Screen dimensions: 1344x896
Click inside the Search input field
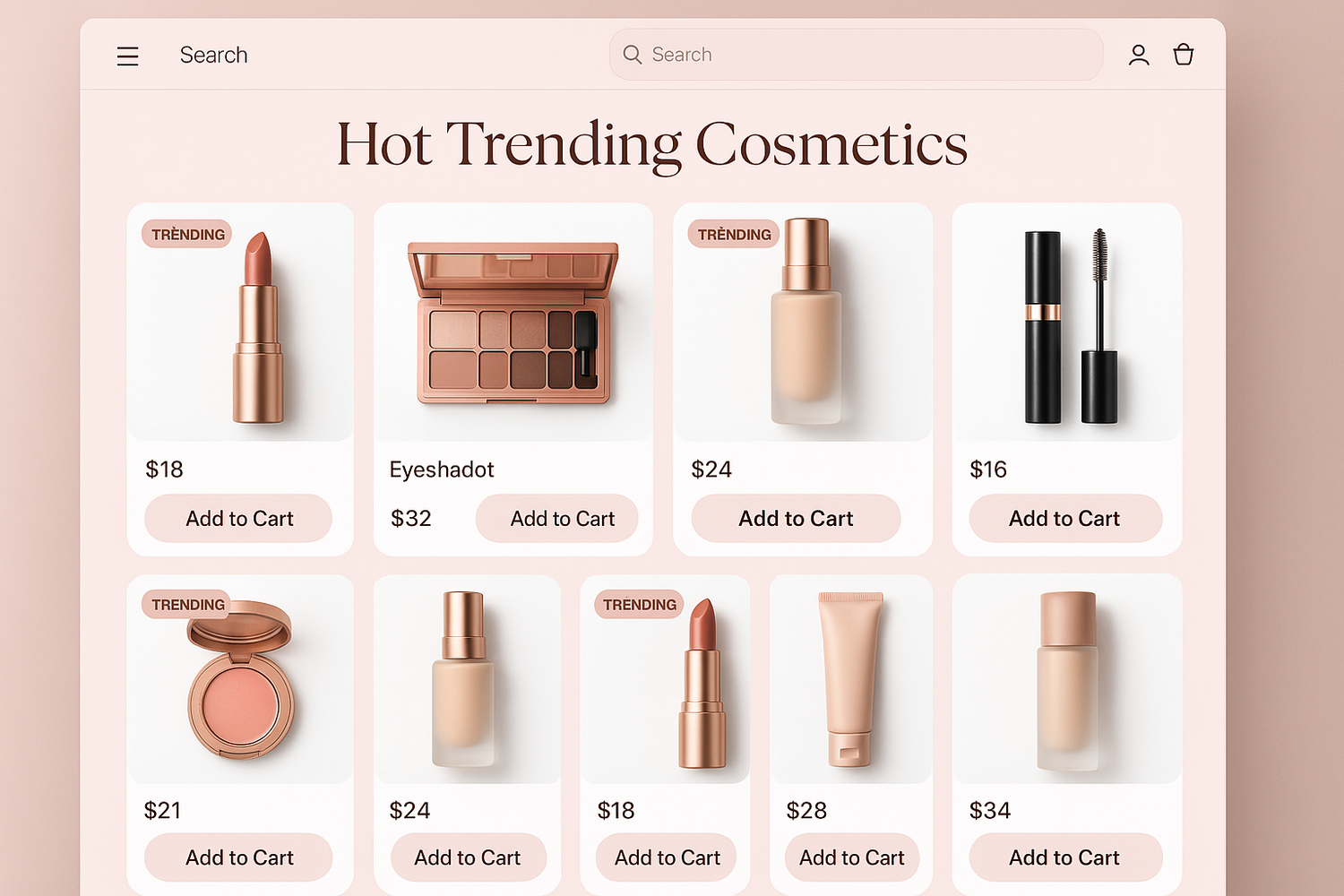coord(856,55)
